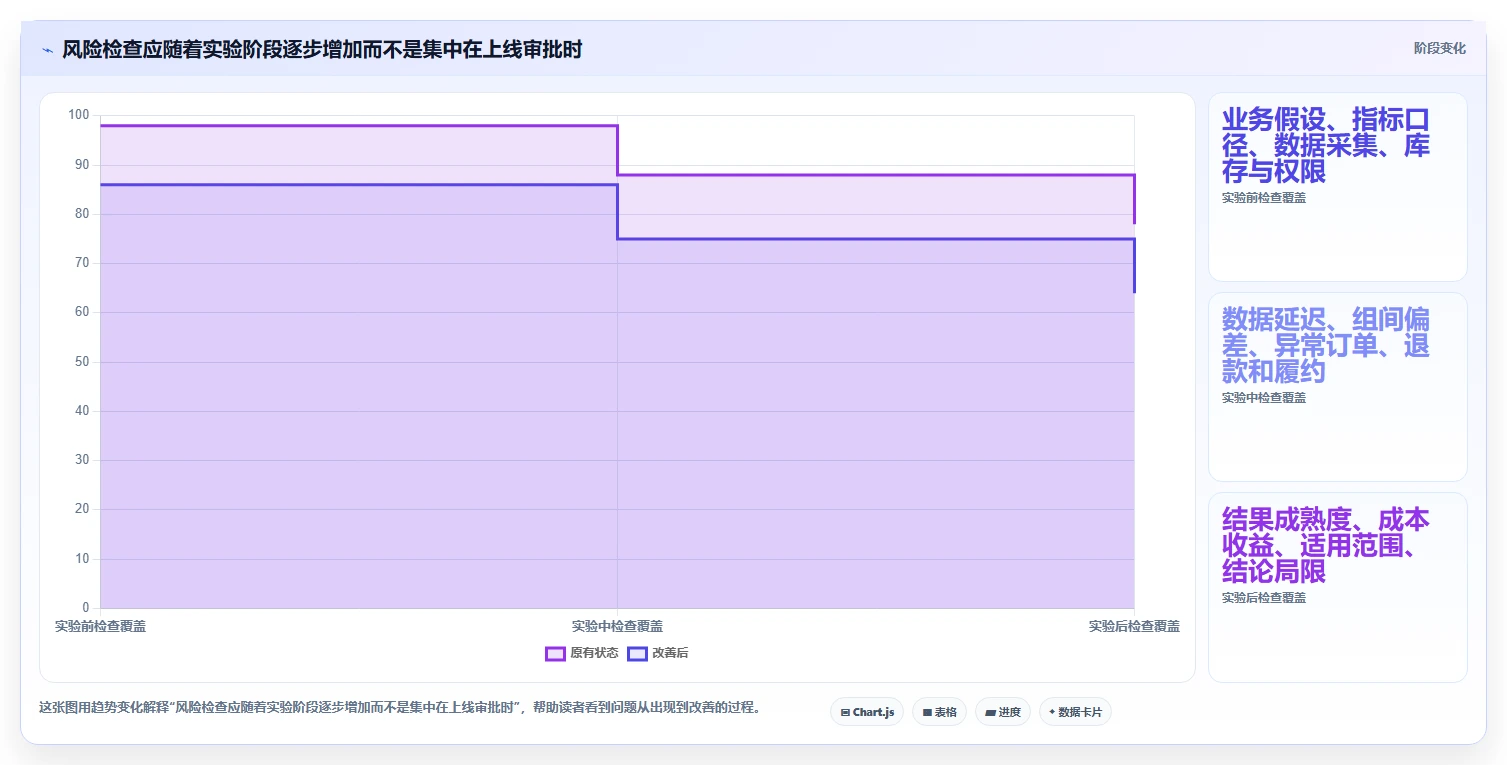Click the 表格 pill icon
Viewport: 1507px width, 765px height.
[x=927, y=713]
